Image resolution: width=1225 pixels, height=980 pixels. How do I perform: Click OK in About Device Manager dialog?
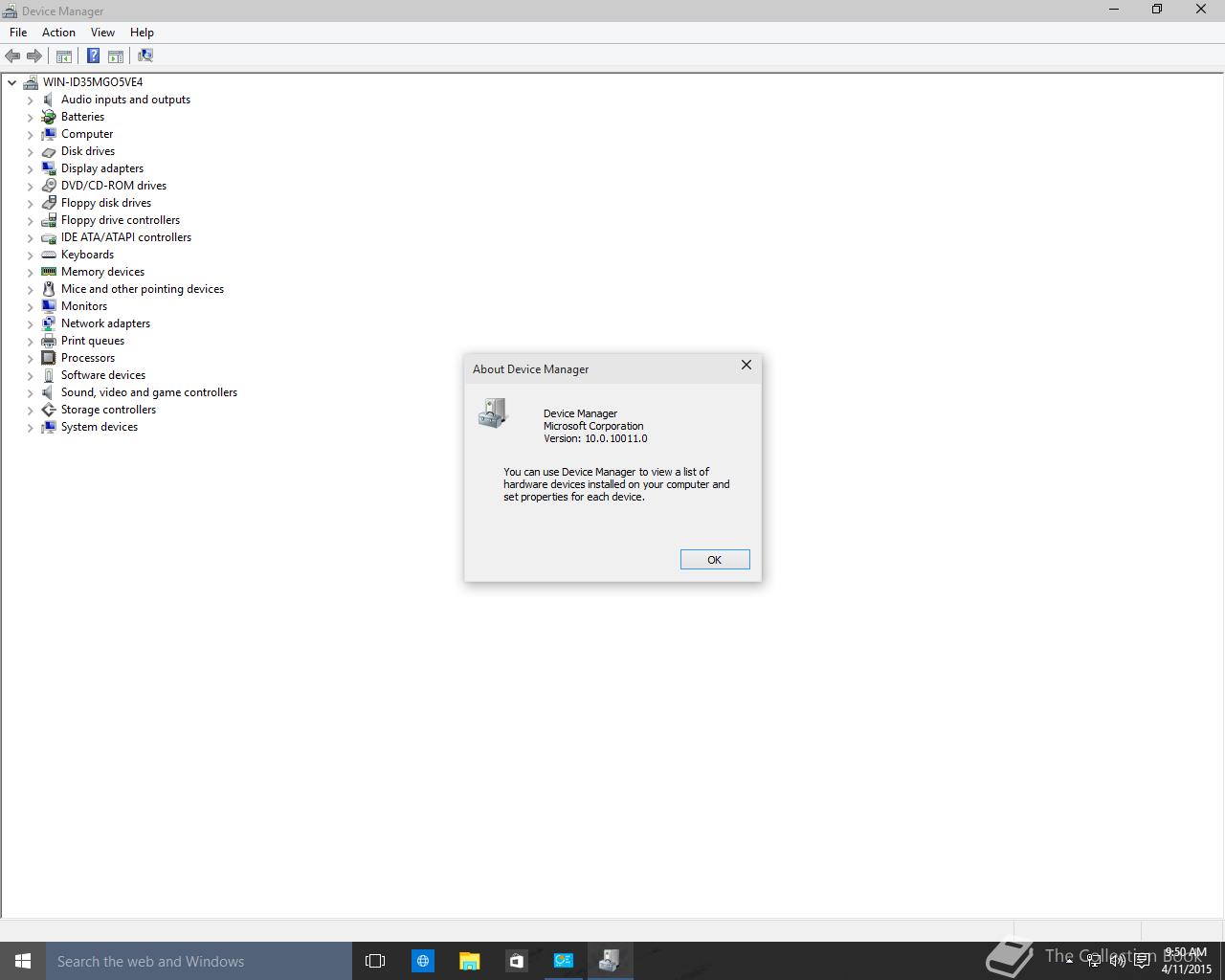point(715,560)
